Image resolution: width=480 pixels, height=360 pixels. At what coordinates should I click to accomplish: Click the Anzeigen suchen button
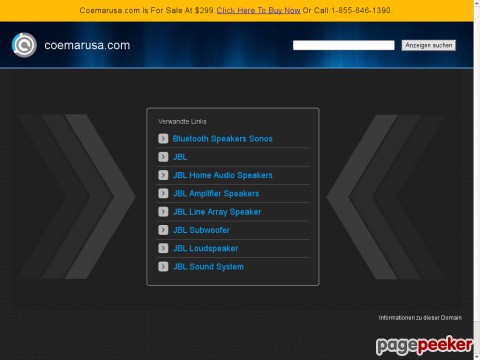click(429, 45)
